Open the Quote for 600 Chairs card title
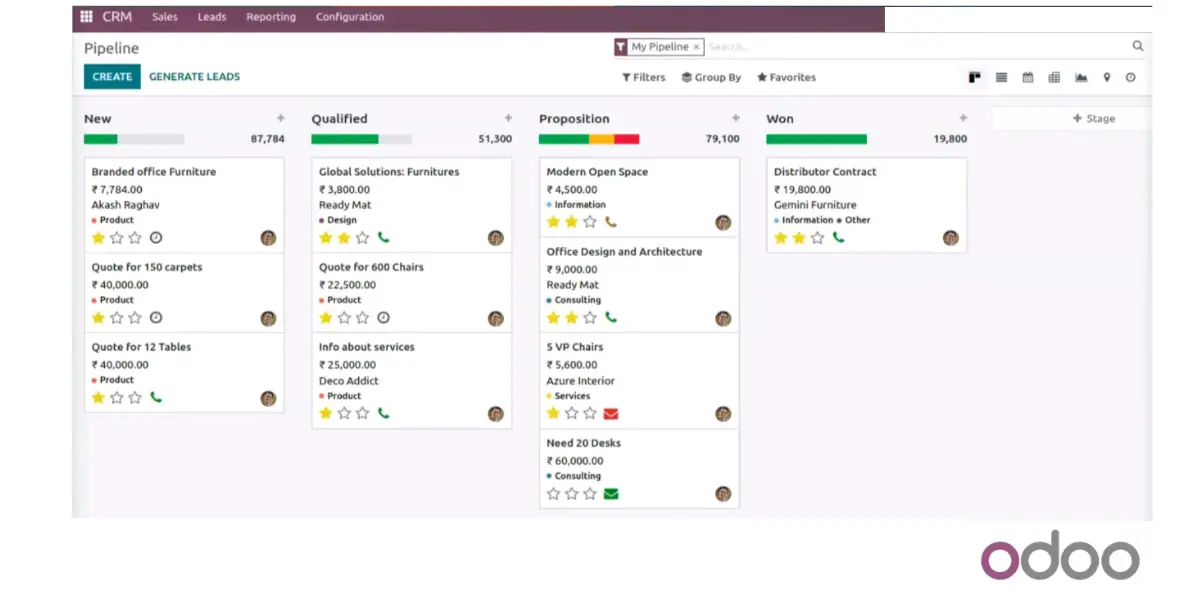The image size is (1200, 600). (371, 267)
